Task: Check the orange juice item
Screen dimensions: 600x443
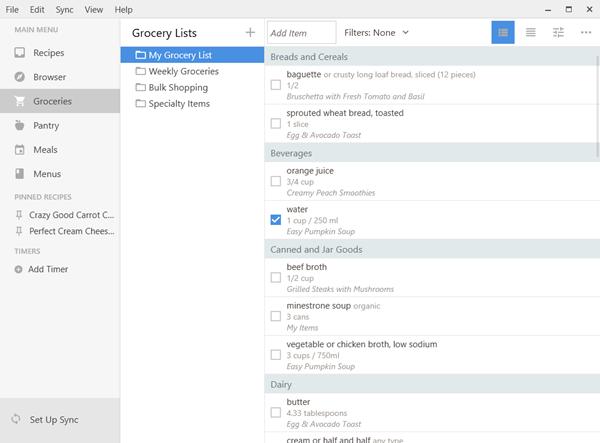Action: pyautogui.click(x=276, y=181)
